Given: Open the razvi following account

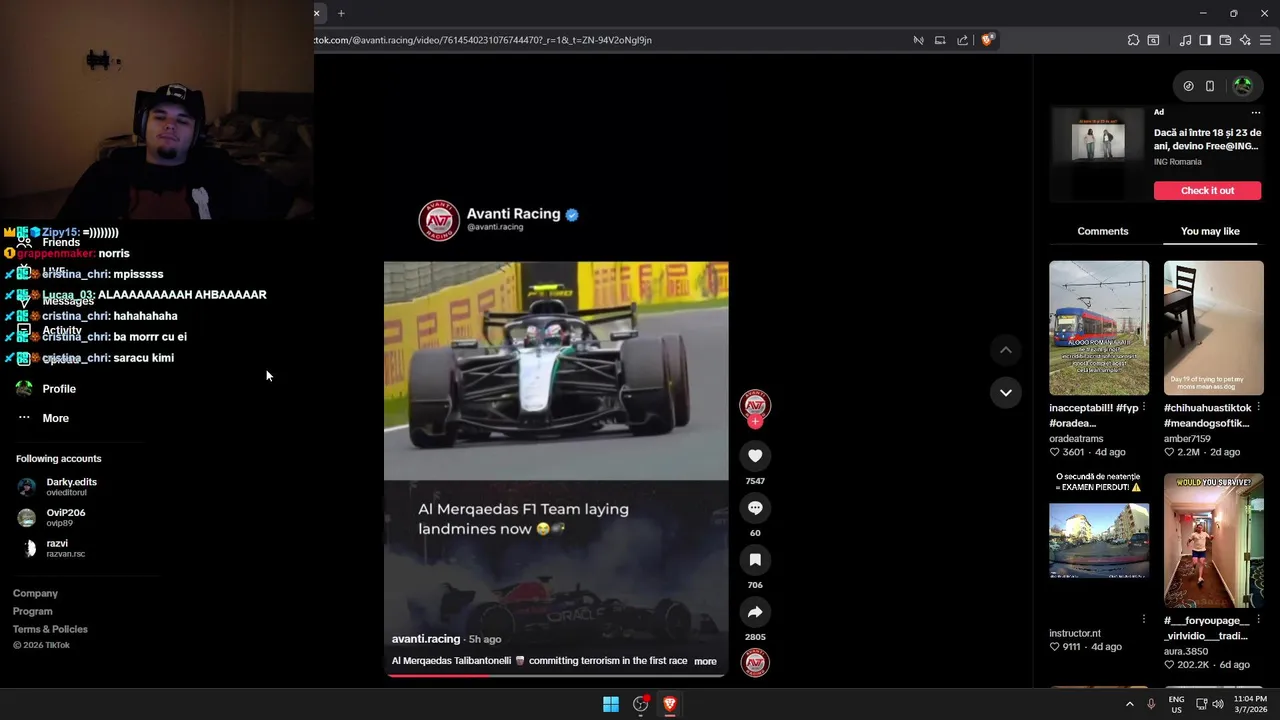Looking at the screenshot, I should pos(51,548).
